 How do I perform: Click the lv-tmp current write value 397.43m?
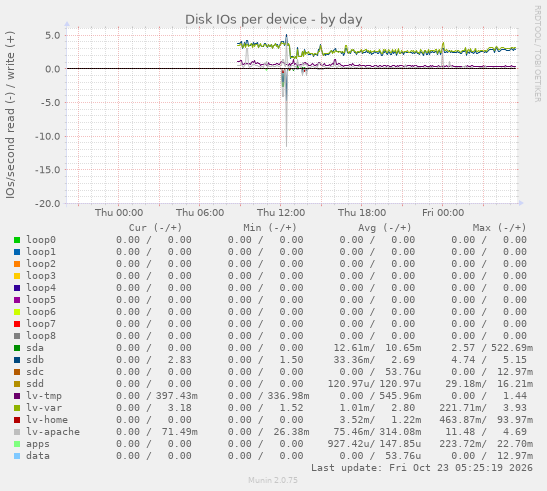pyautogui.click(x=177, y=396)
